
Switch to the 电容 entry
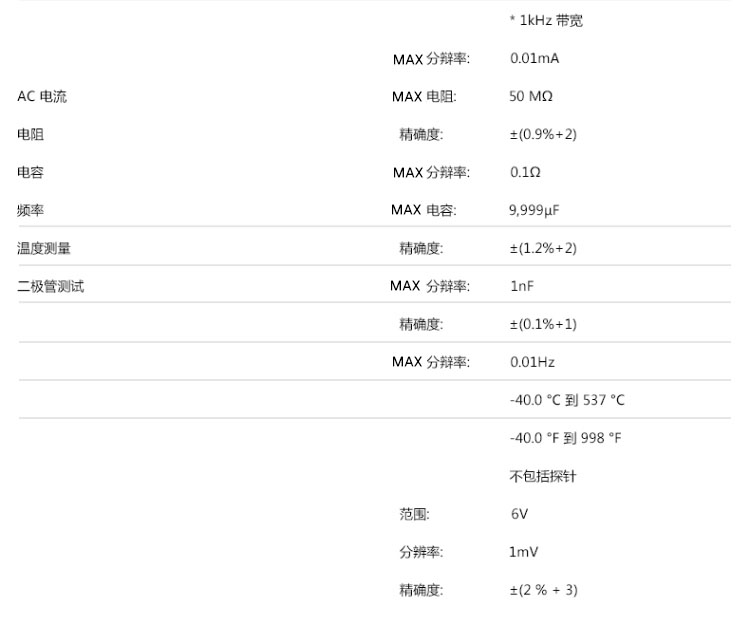click(x=31, y=173)
